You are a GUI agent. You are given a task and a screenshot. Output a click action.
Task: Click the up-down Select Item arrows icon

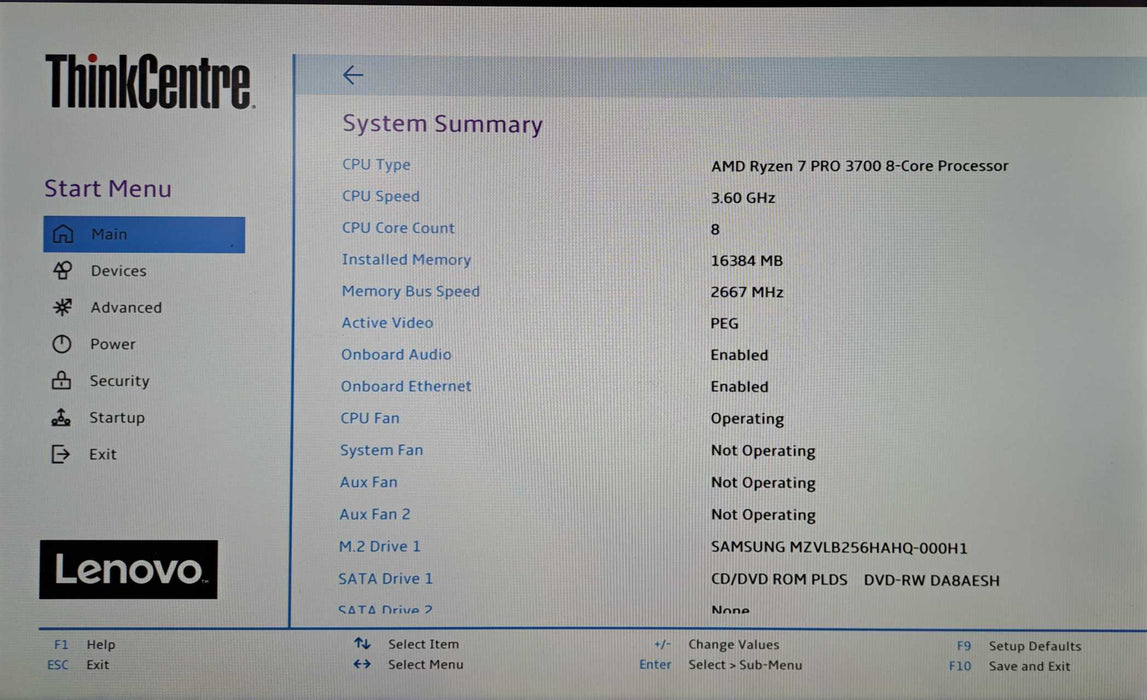pos(362,644)
